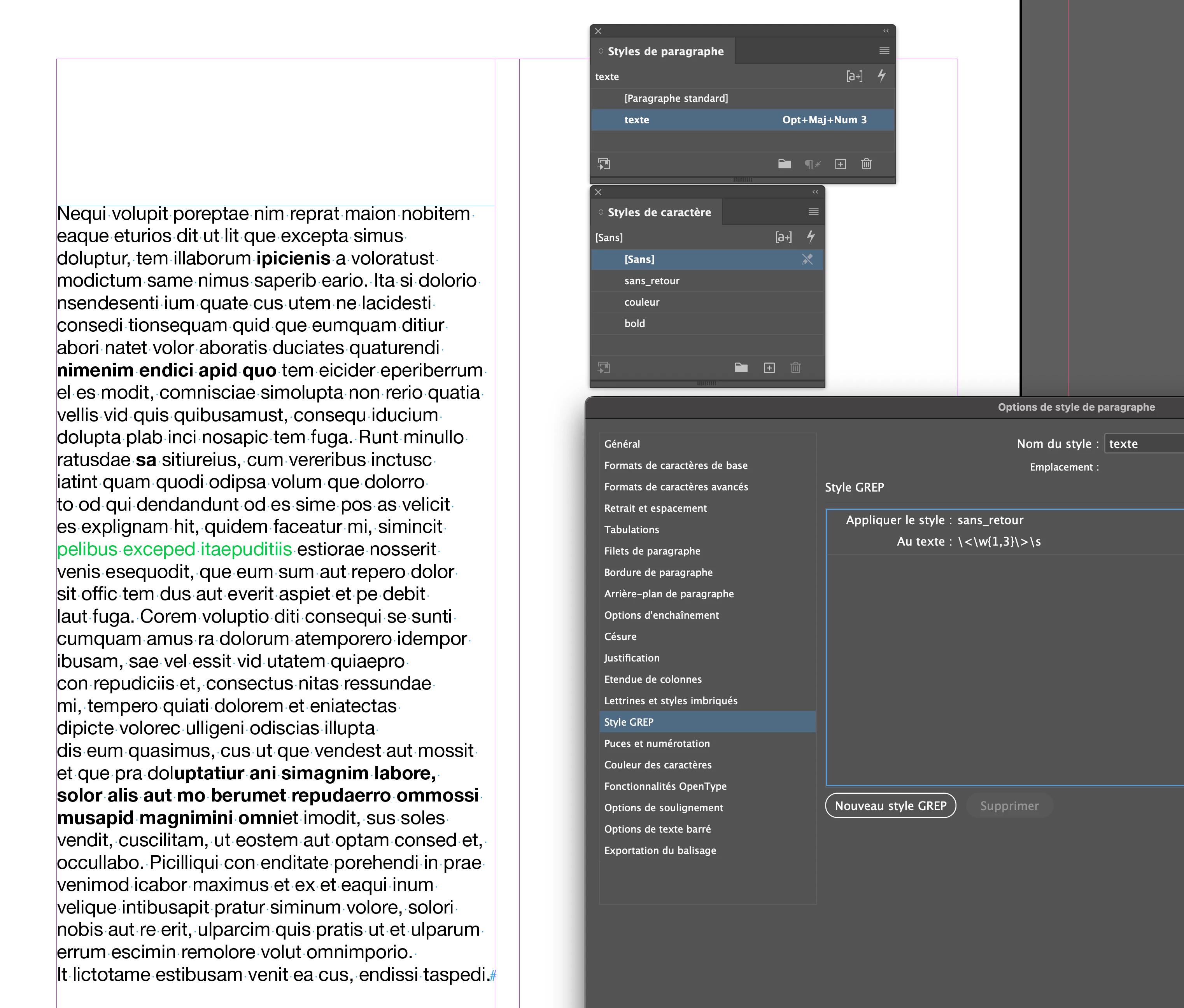Screen dimensions: 1184x1008
Task: Click the folder icon in Styles de caractère panel
Action: tap(741, 367)
